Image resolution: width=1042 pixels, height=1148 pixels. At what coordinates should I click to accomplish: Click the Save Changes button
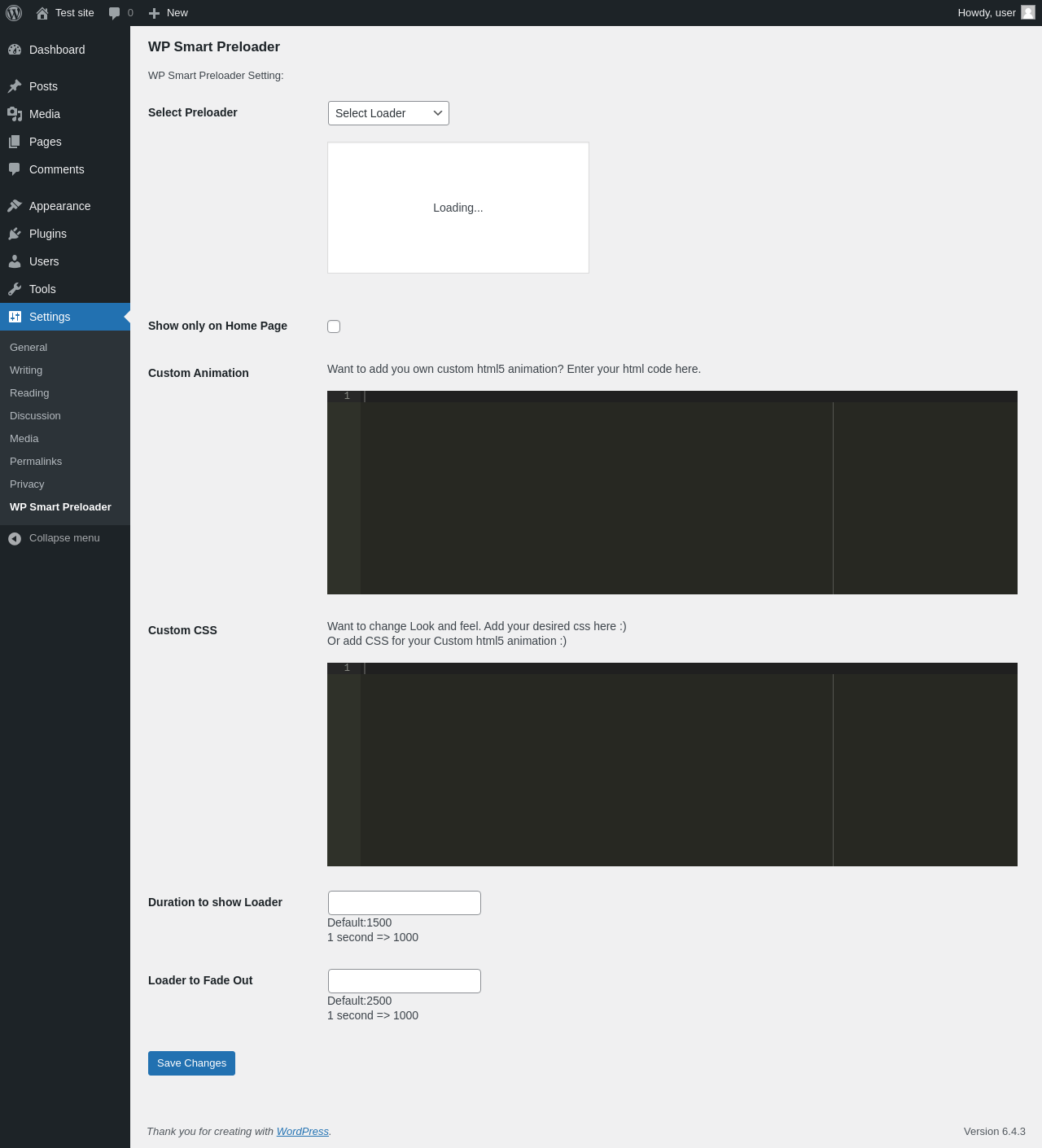(191, 1063)
